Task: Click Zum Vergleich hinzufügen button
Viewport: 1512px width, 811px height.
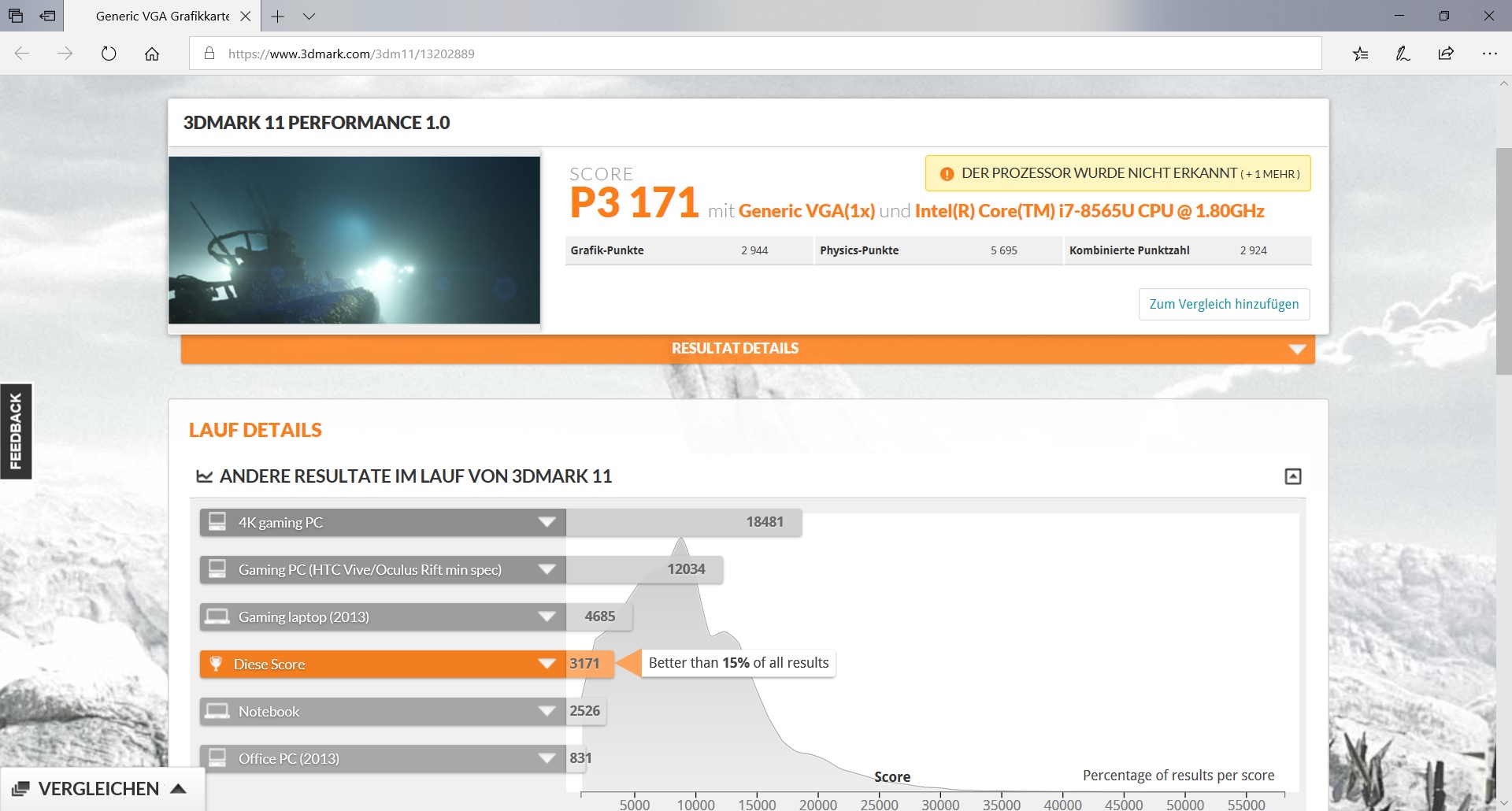Action: pyautogui.click(x=1224, y=304)
